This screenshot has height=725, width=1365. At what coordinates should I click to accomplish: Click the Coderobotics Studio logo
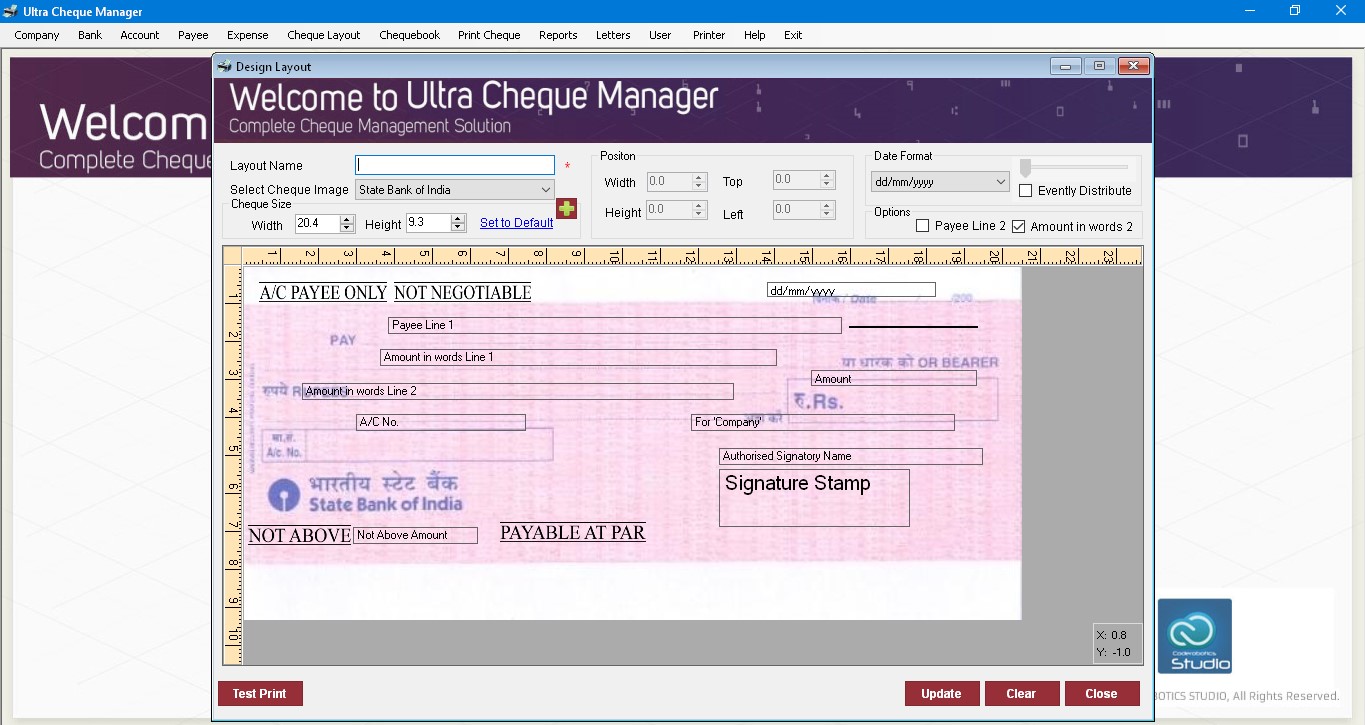point(1195,636)
